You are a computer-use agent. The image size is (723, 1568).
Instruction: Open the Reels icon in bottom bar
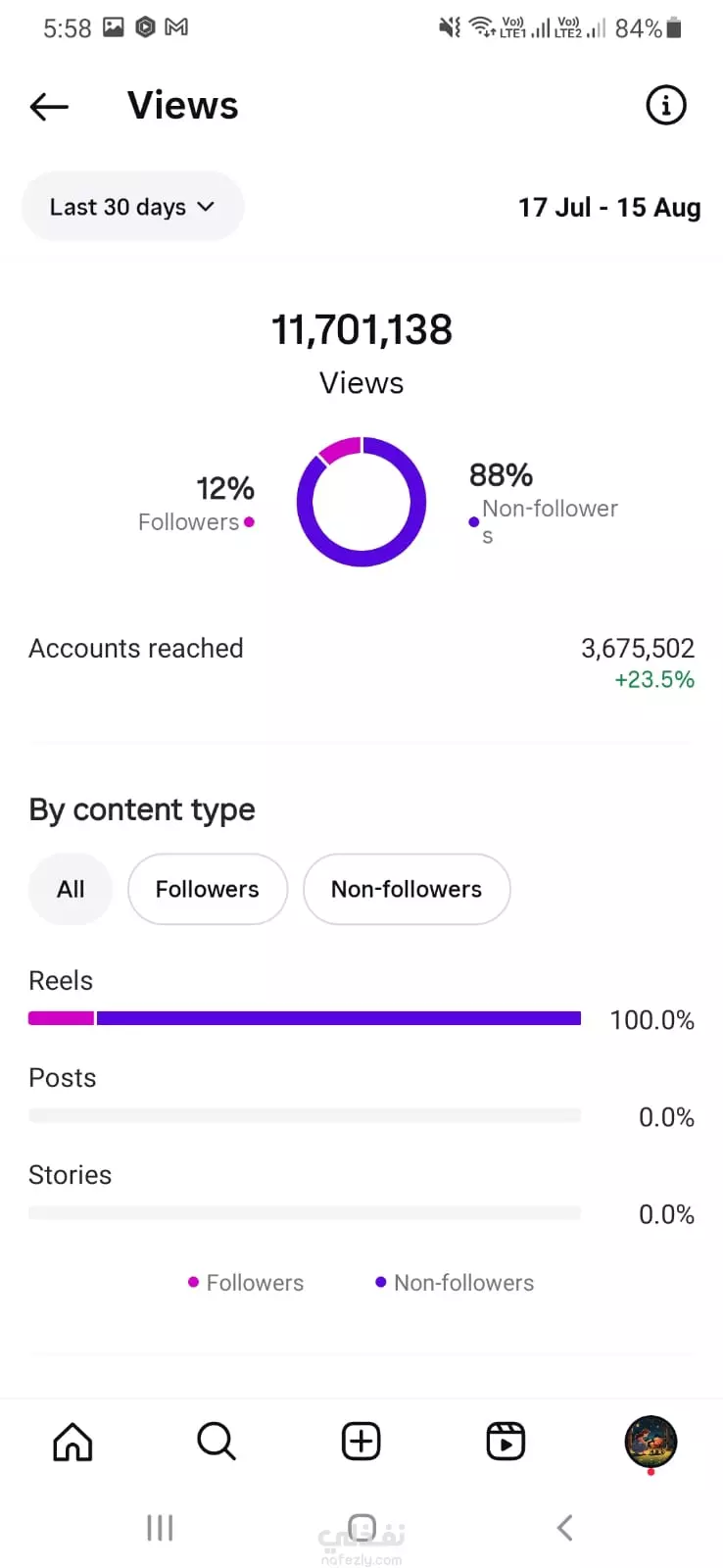(x=506, y=1442)
